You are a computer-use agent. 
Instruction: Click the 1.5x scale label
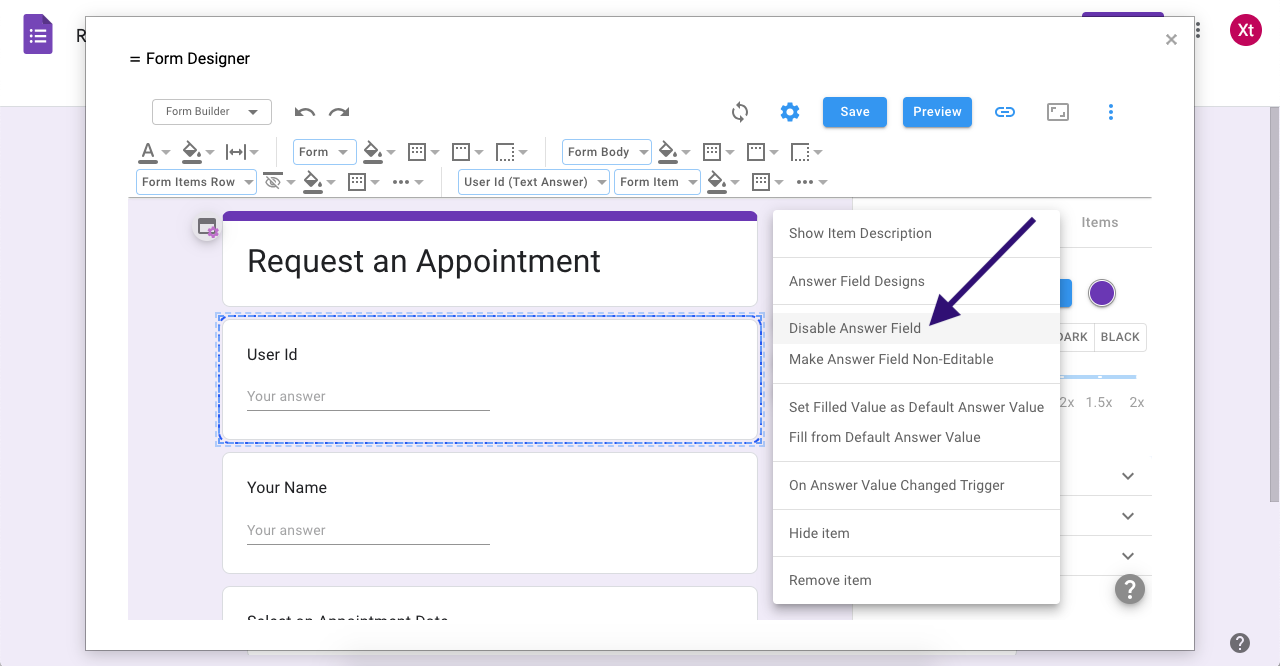point(1099,402)
